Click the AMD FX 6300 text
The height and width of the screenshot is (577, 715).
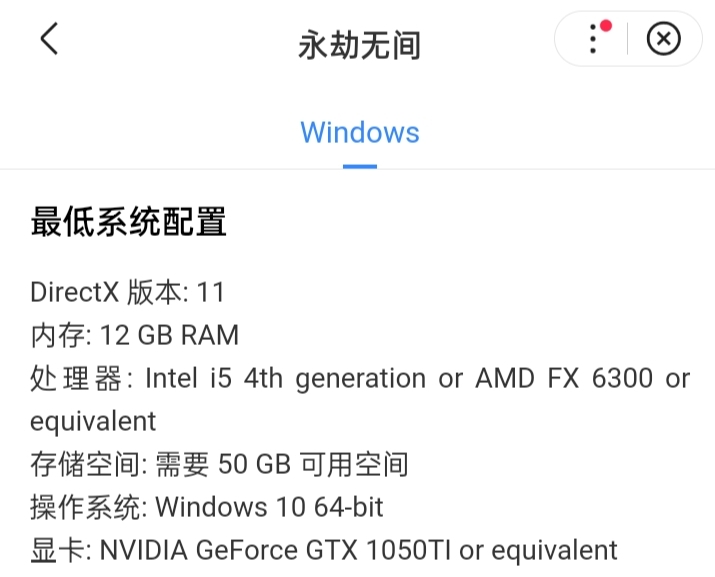pyautogui.click(x=565, y=378)
